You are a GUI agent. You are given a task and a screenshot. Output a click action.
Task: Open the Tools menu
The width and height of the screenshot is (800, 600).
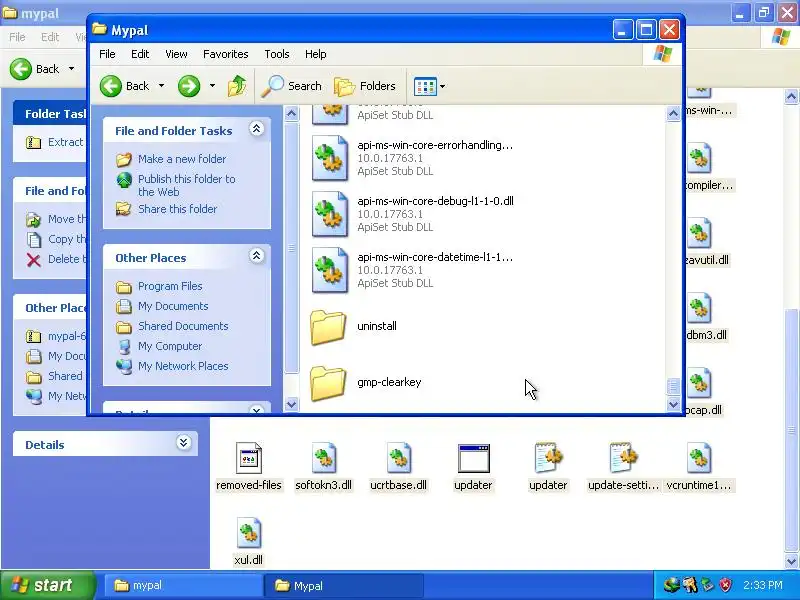[277, 54]
